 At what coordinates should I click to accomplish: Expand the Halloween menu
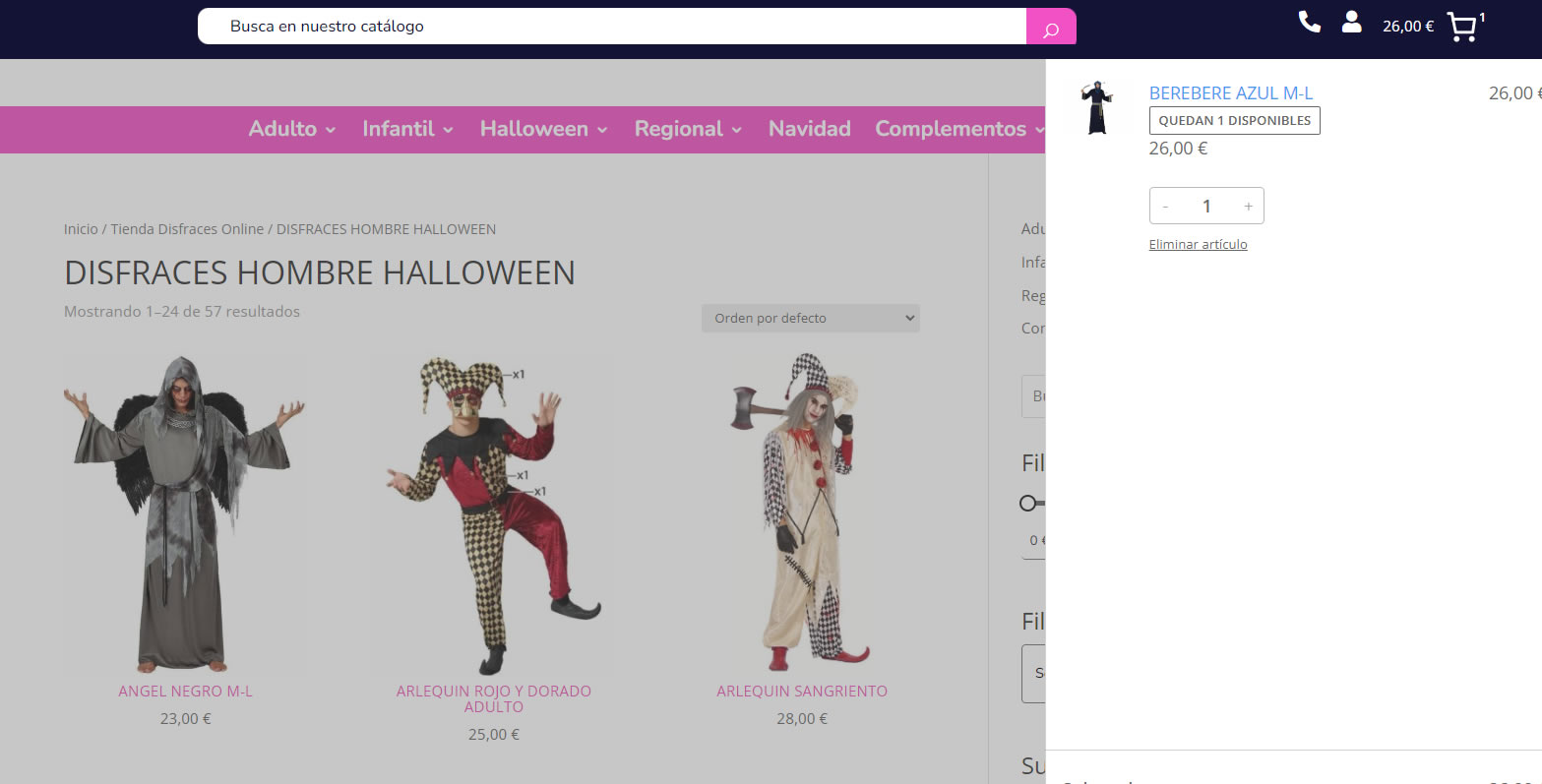click(x=543, y=129)
